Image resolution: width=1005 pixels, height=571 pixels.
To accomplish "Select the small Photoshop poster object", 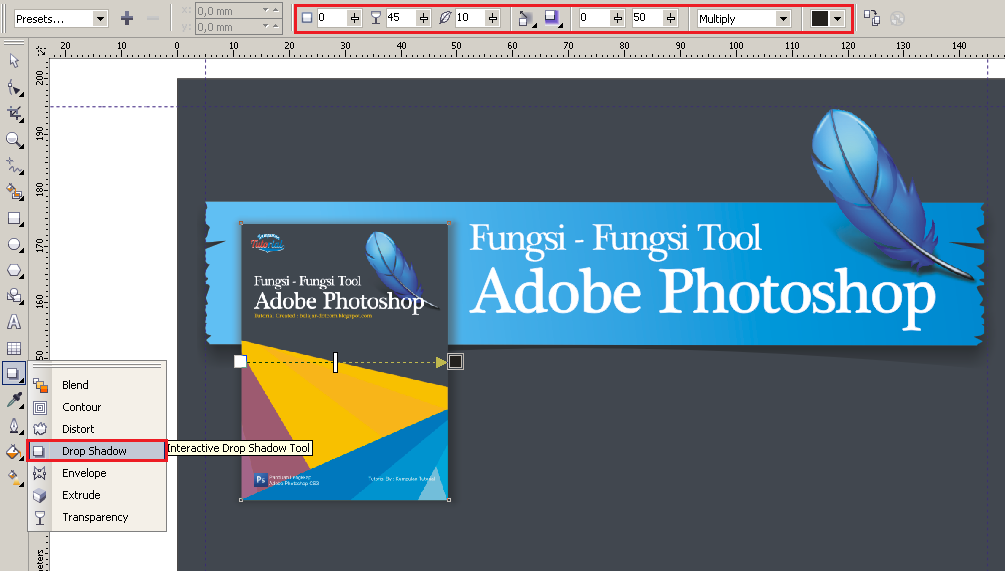I will [x=344, y=361].
